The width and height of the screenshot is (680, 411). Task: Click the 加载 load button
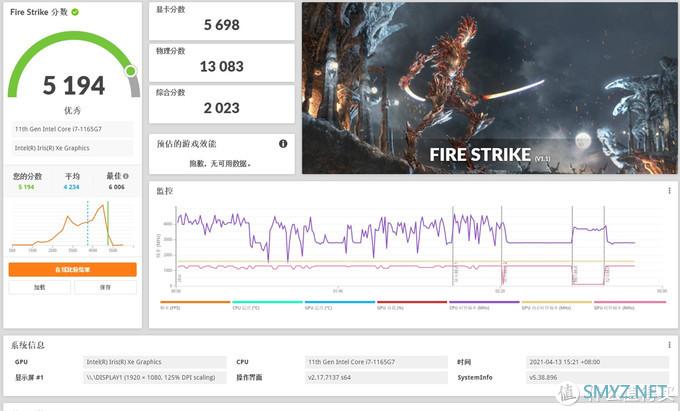(39, 287)
